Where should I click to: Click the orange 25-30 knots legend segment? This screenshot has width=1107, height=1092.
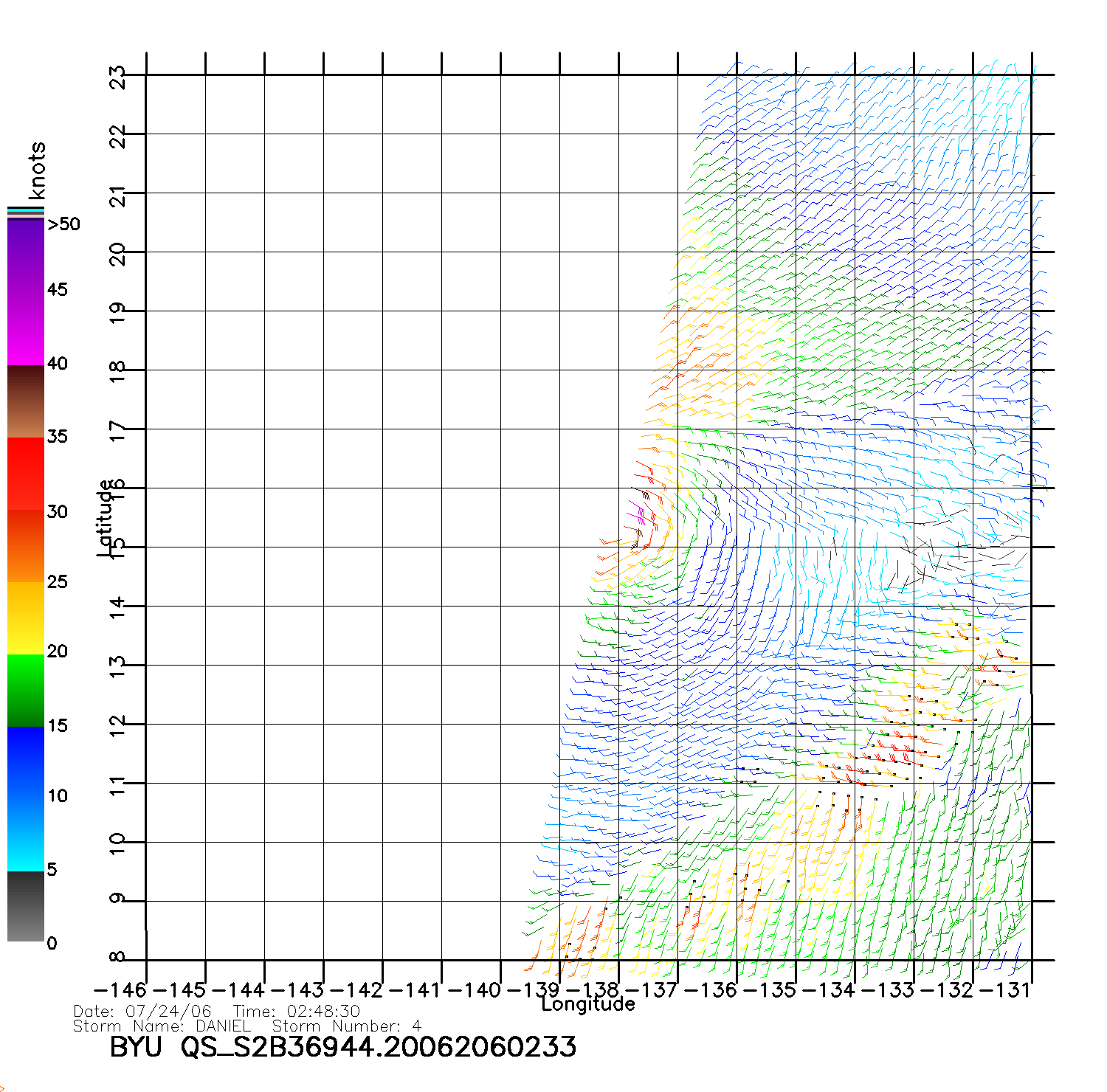coord(26,546)
